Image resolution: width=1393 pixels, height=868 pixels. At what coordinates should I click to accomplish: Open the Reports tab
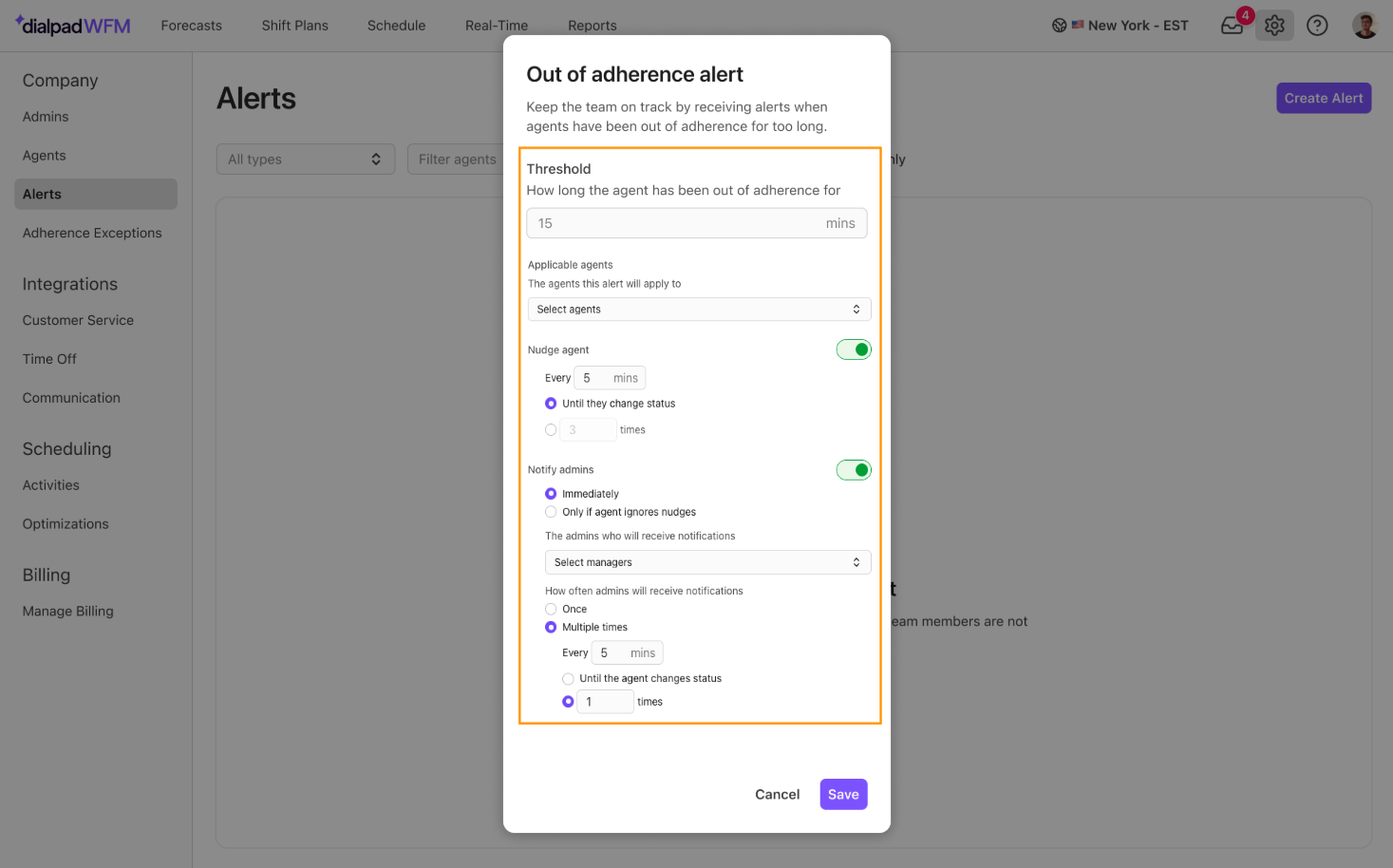click(x=593, y=26)
